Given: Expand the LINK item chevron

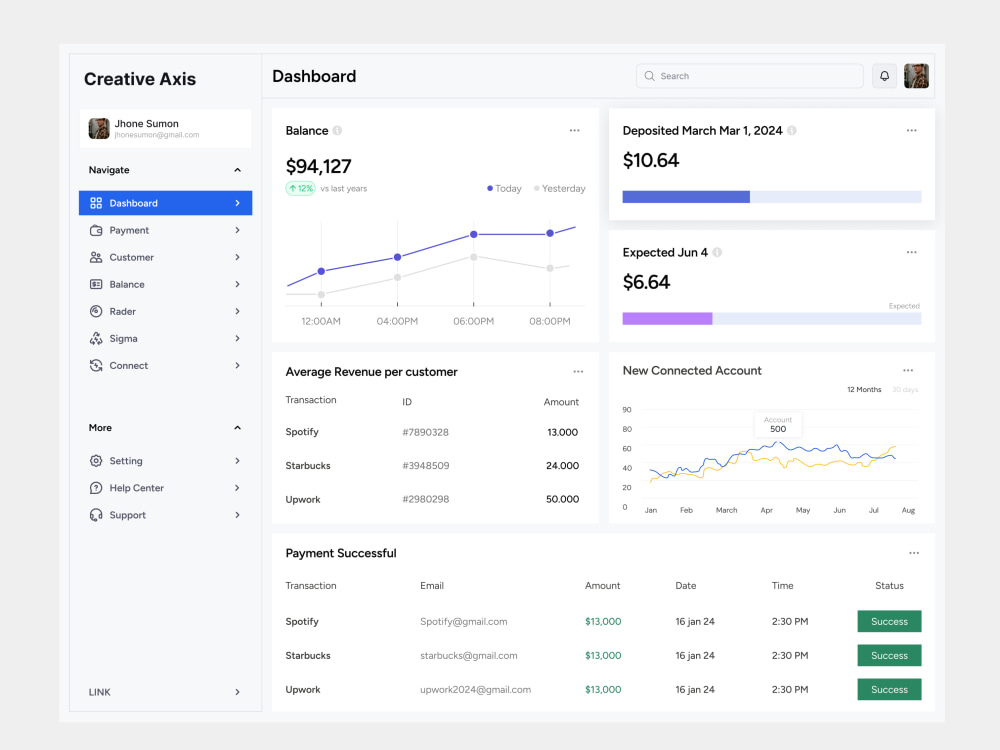Looking at the screenshot, I should point(237,692).
